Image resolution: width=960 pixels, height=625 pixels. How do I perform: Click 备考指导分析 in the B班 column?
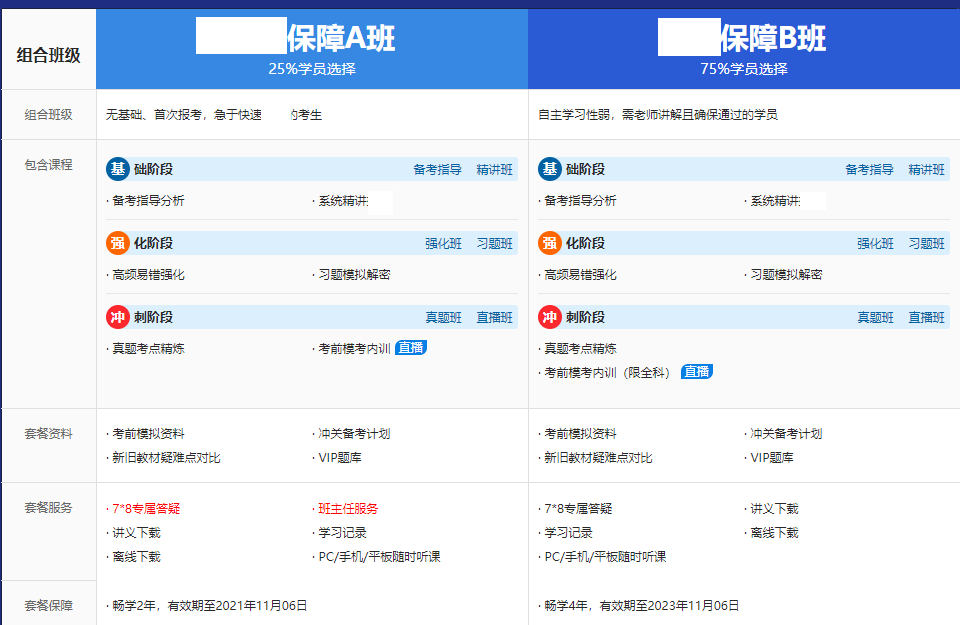[x=580, y=201]
